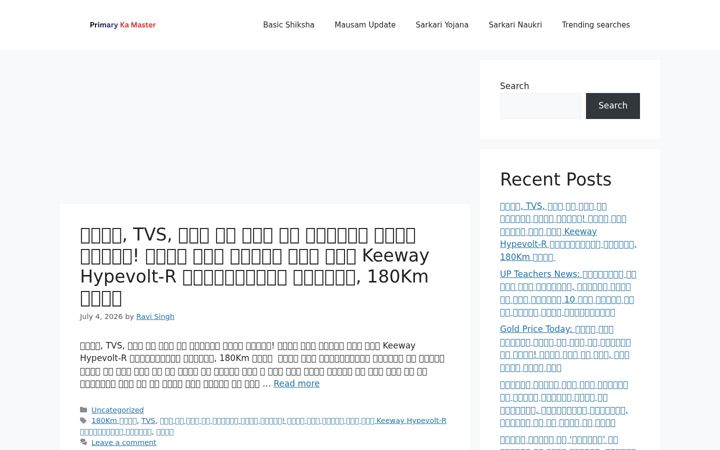
Task: Open the Trending searches menu item
Action: pyautogui.click(x=596, y=25)
